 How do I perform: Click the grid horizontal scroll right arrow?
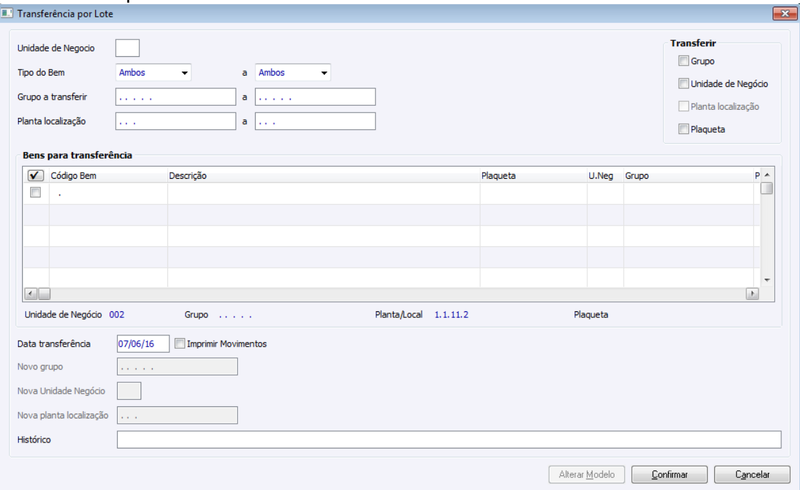(x=752, y=293)
